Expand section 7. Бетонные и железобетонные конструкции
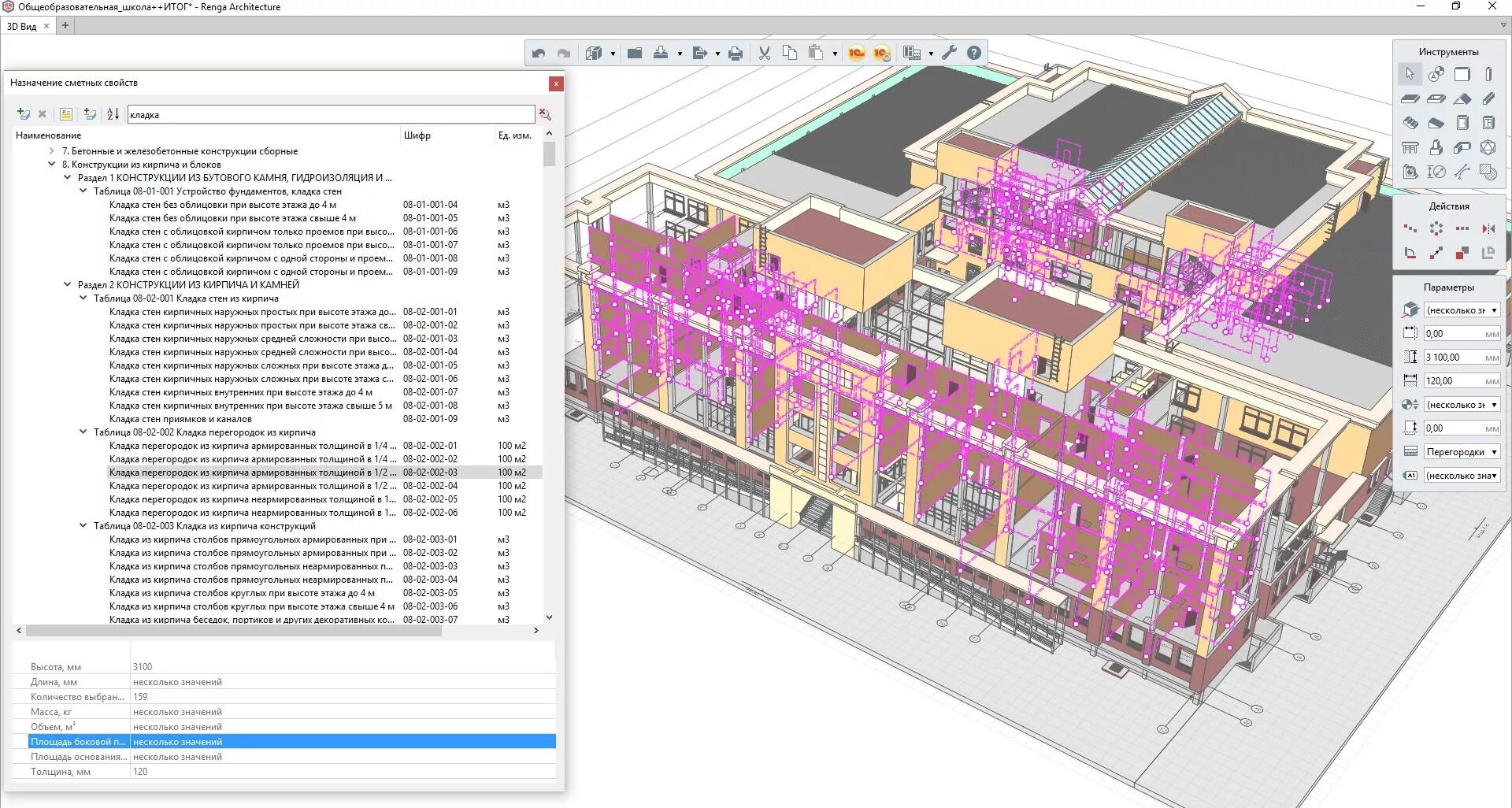This screenshot has width=1512, height=808. (x=52, y=150)
